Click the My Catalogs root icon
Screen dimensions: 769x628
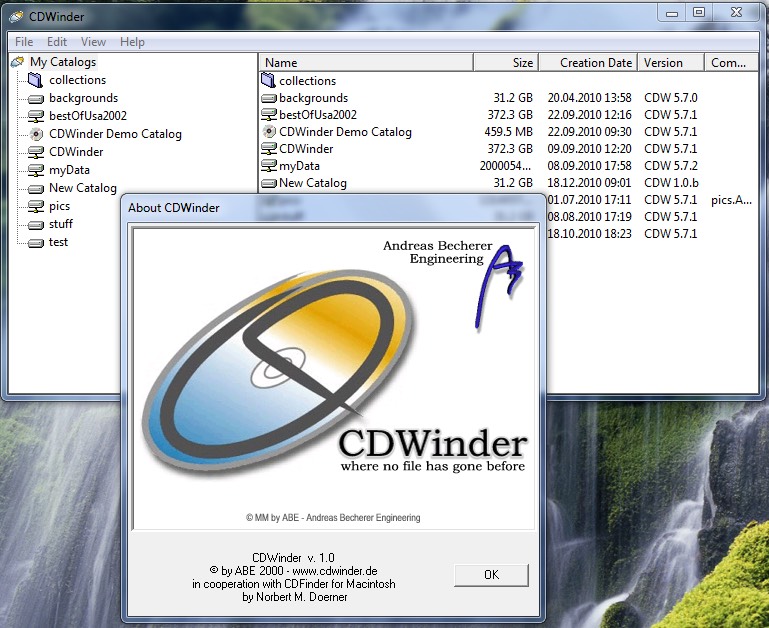[18, 62]
